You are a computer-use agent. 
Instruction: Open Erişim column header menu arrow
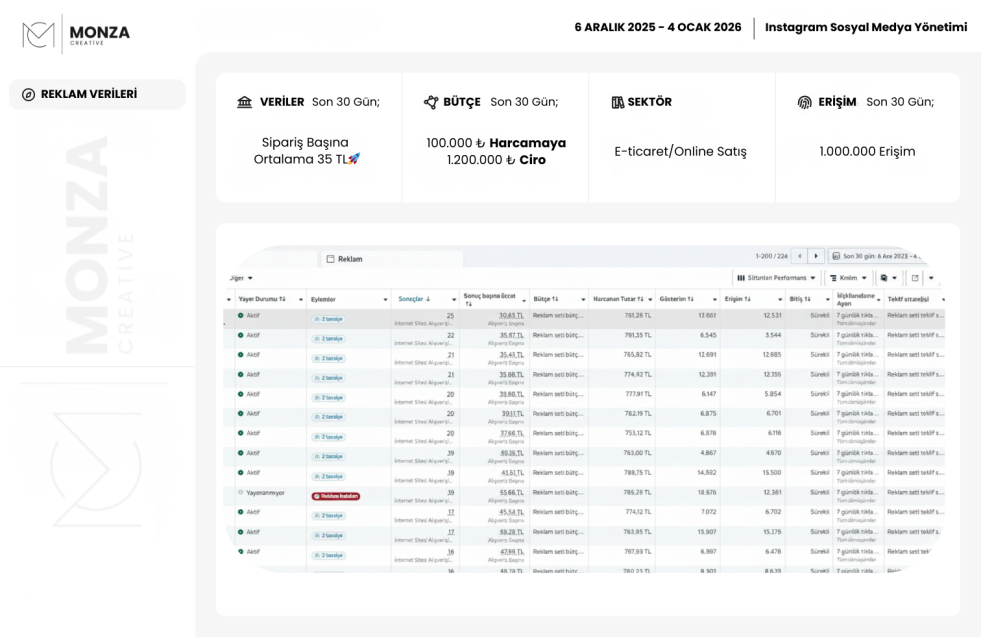tap(780, 300)
